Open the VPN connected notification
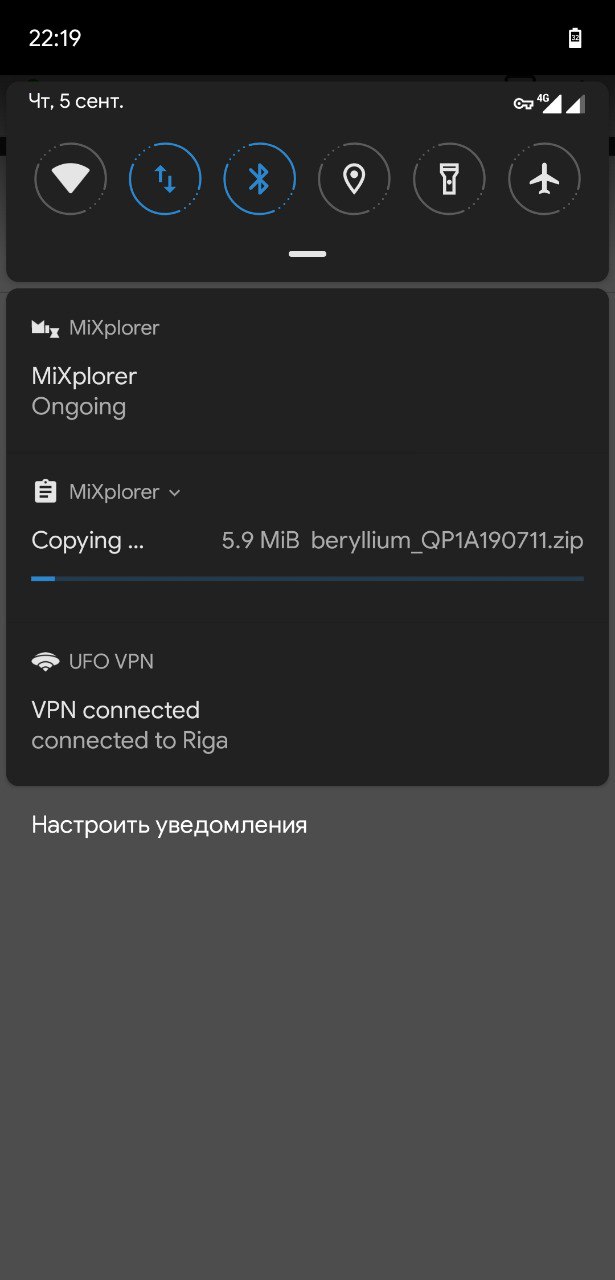The image size is (615, 1280). (x=307, y=704)
